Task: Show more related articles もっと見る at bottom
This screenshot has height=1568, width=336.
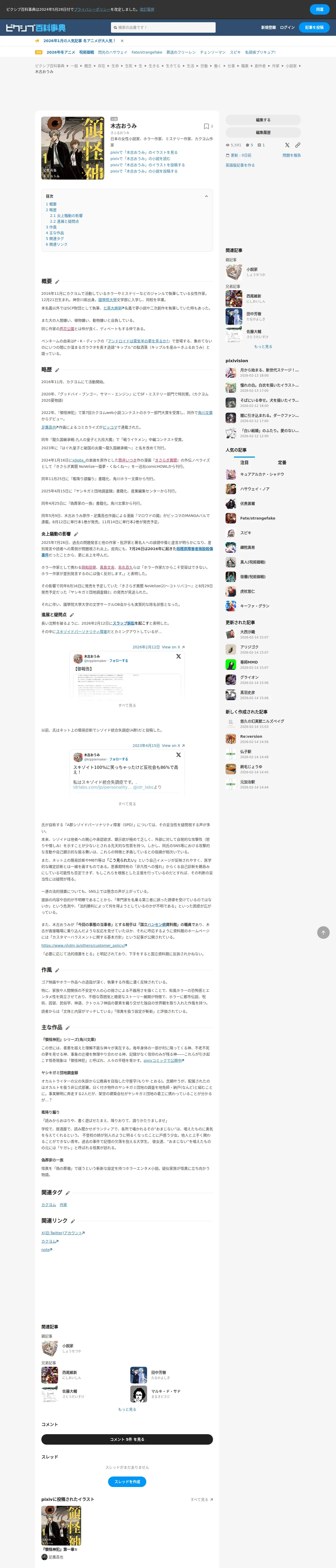Action: click(127, 1409)
